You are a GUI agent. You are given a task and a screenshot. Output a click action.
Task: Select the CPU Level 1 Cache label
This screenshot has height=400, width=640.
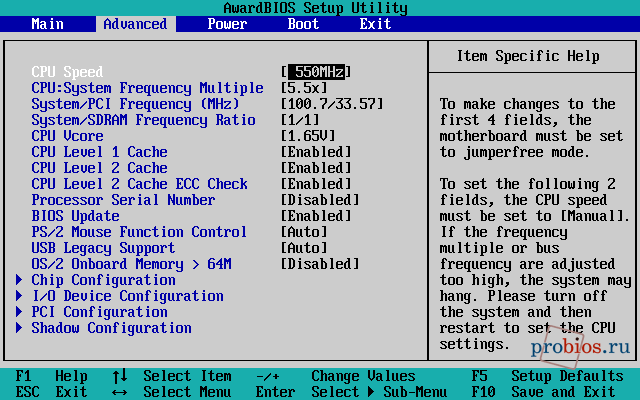pyautogui.click(x=99, y=152)
